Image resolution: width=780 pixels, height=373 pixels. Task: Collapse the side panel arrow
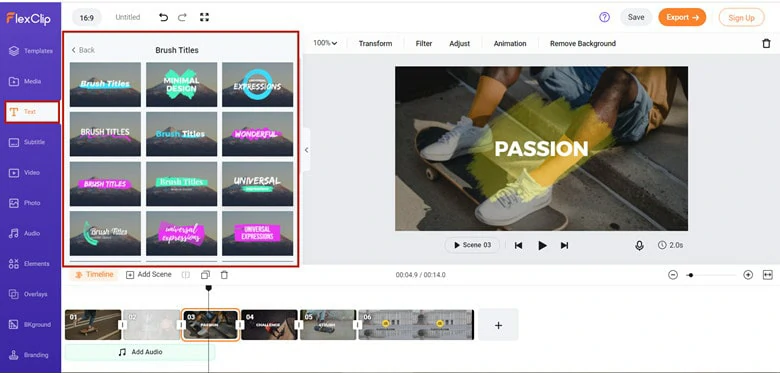click(306, 150)
